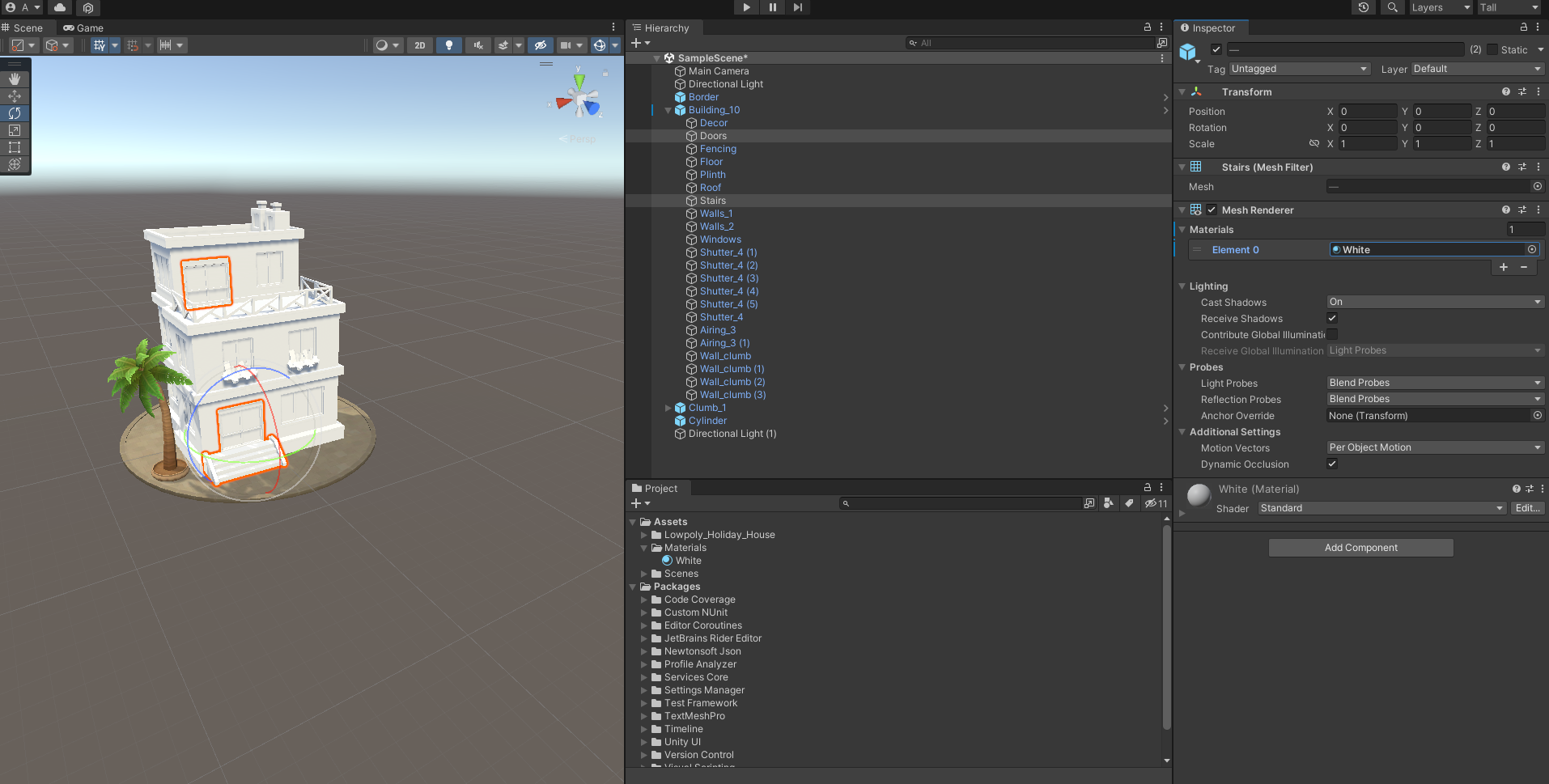Lock the Inspector panel
Screen dimensions: 1549x784
1524,28
